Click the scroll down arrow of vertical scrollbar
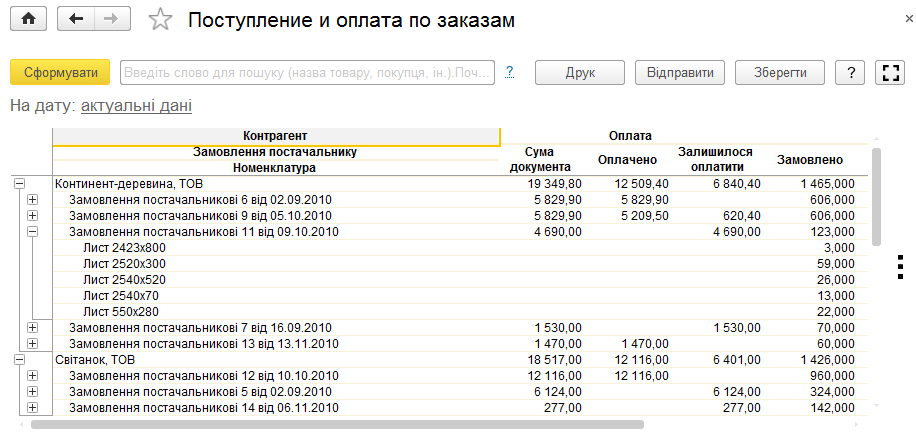Screen dimensions: 916x438 [876, 405]
